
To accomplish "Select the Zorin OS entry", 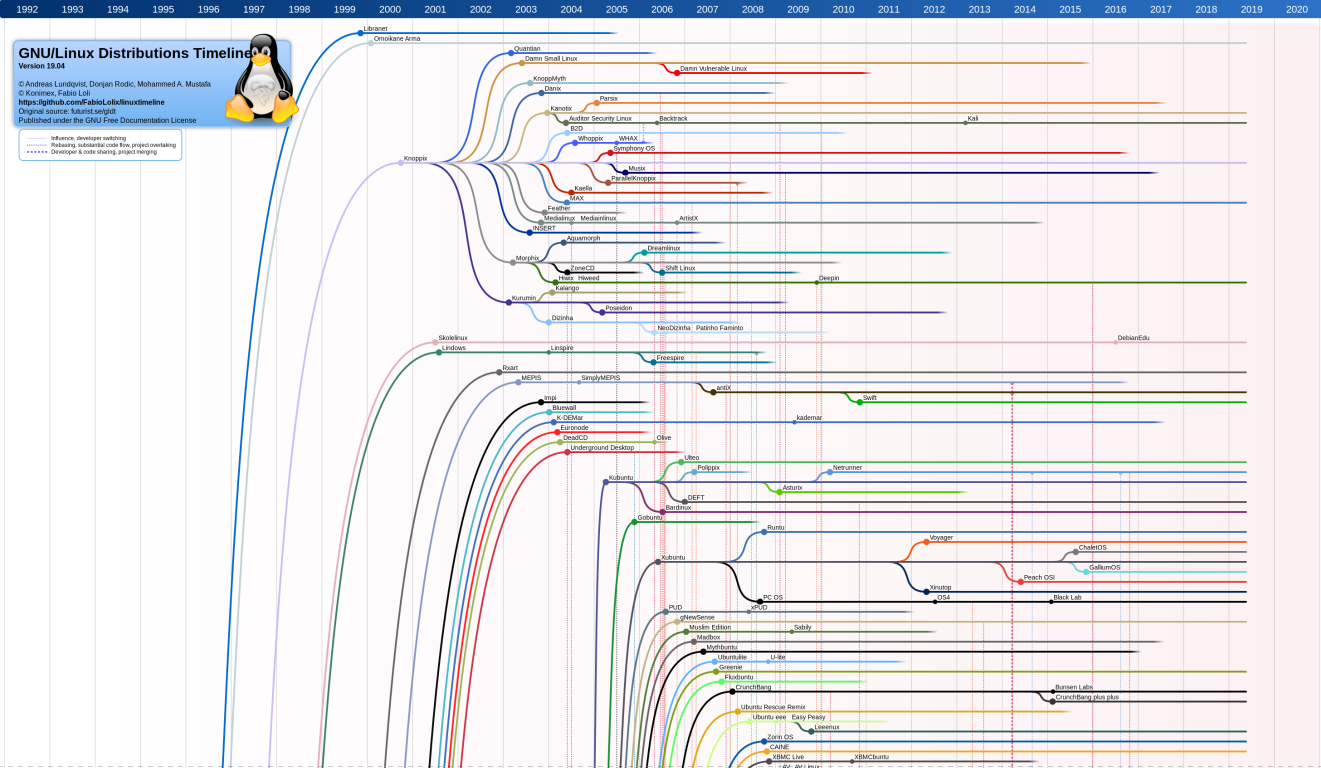I will click(780, 737).
